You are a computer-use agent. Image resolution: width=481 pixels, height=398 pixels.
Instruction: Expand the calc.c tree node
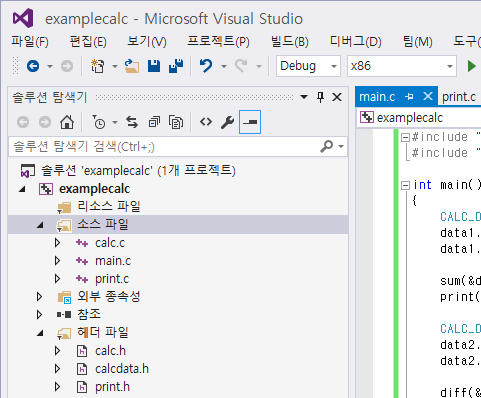(x=58, y=243)
